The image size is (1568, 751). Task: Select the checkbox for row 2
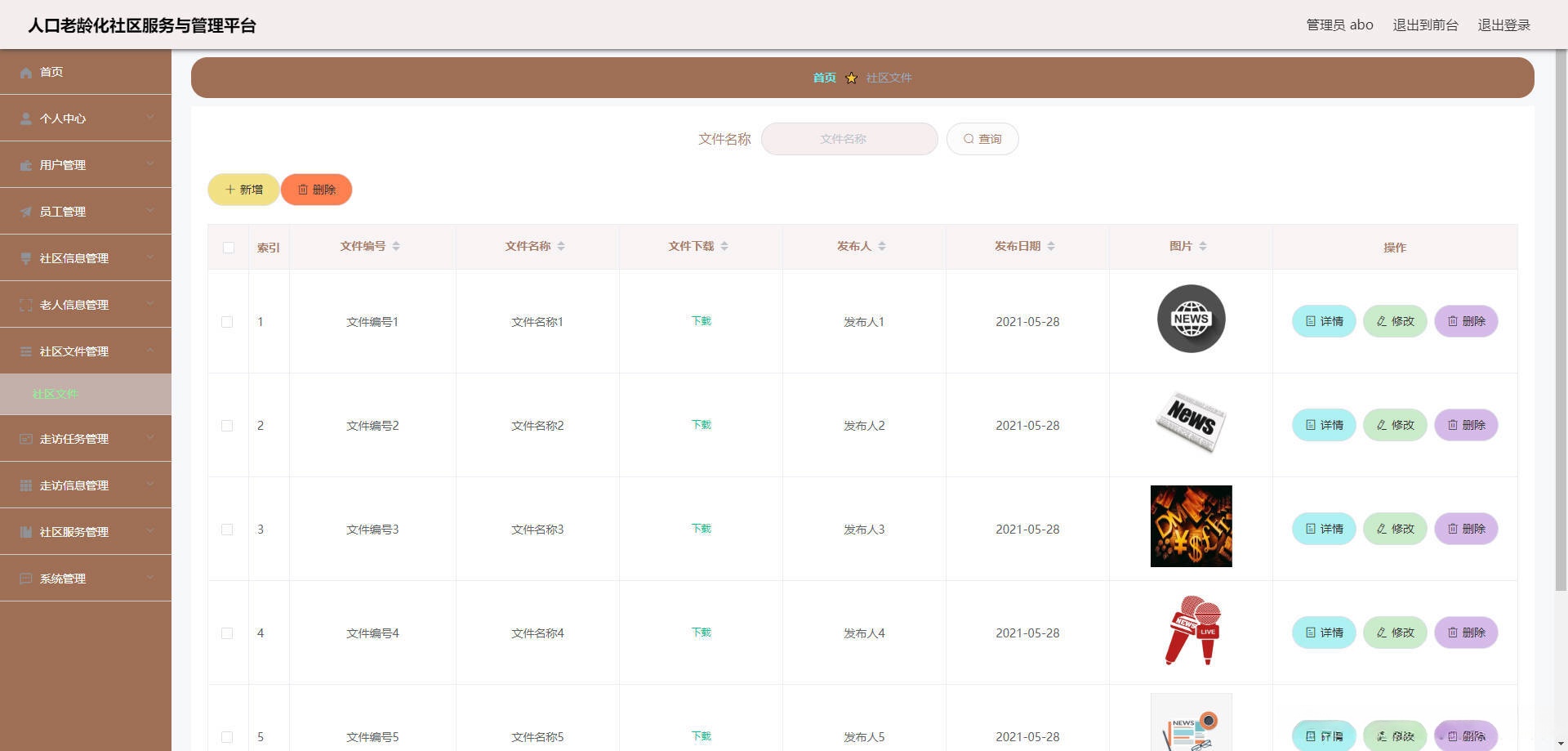pyautogui.click(x=227, y=426)
